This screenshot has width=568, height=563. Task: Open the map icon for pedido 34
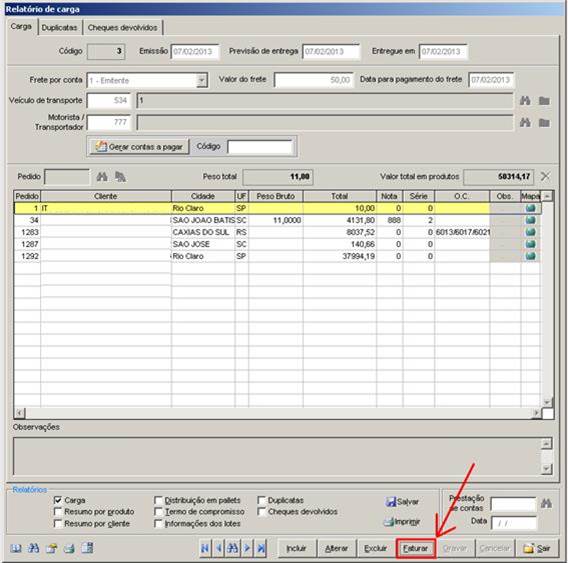[530, 220]
